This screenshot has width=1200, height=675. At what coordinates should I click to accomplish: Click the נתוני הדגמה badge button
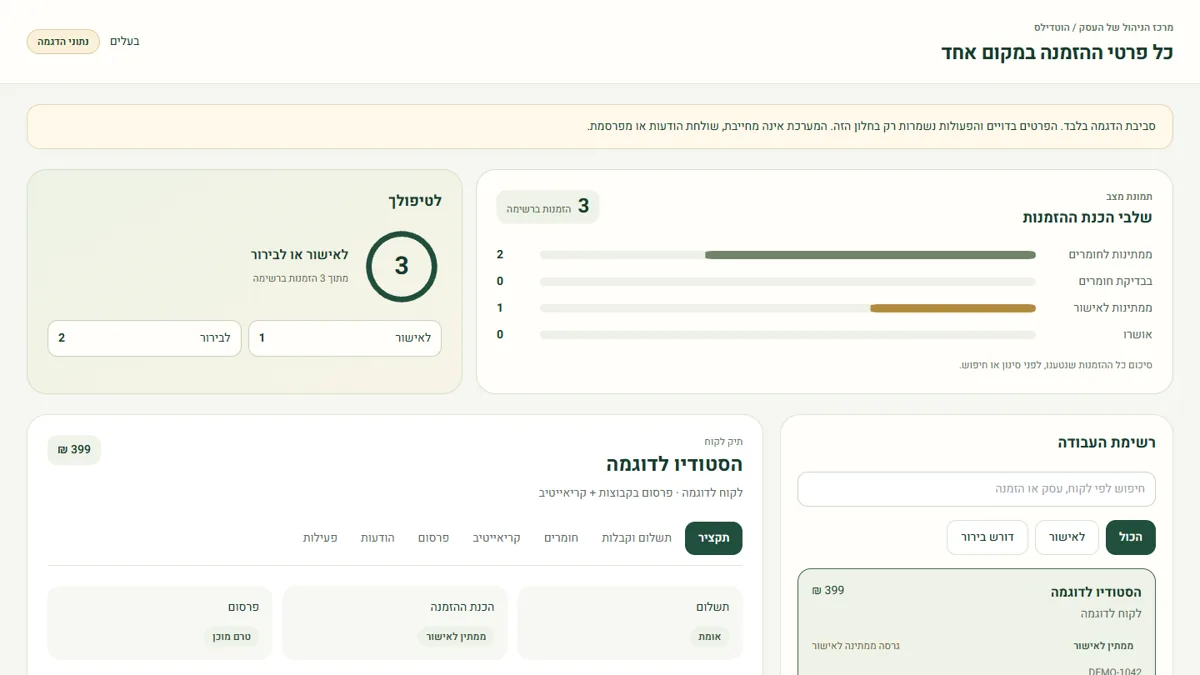(x=63, y=41)
